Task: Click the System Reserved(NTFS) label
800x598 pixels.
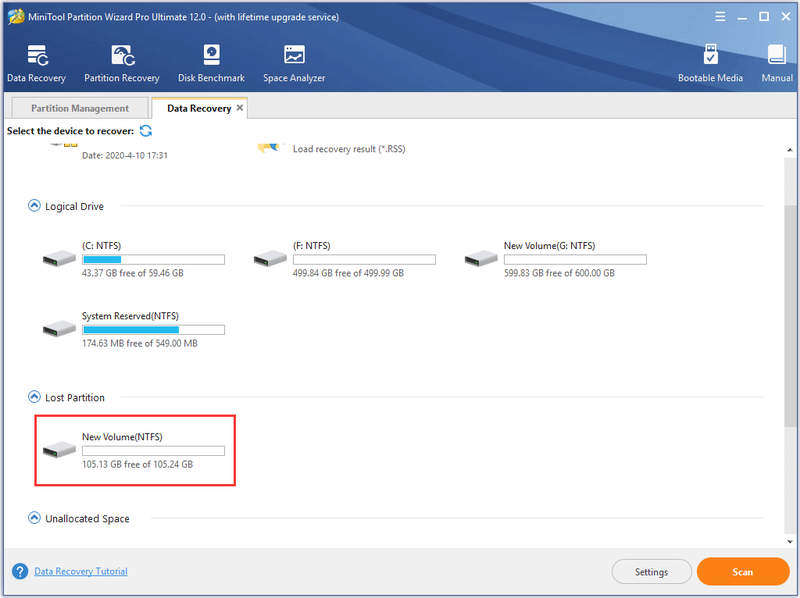Action: [131, 316]
